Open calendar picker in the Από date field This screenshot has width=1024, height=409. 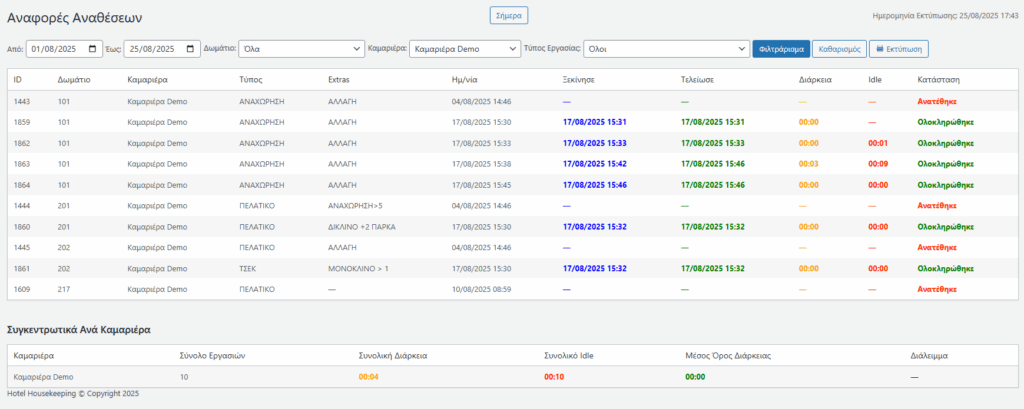coord(94,49)
